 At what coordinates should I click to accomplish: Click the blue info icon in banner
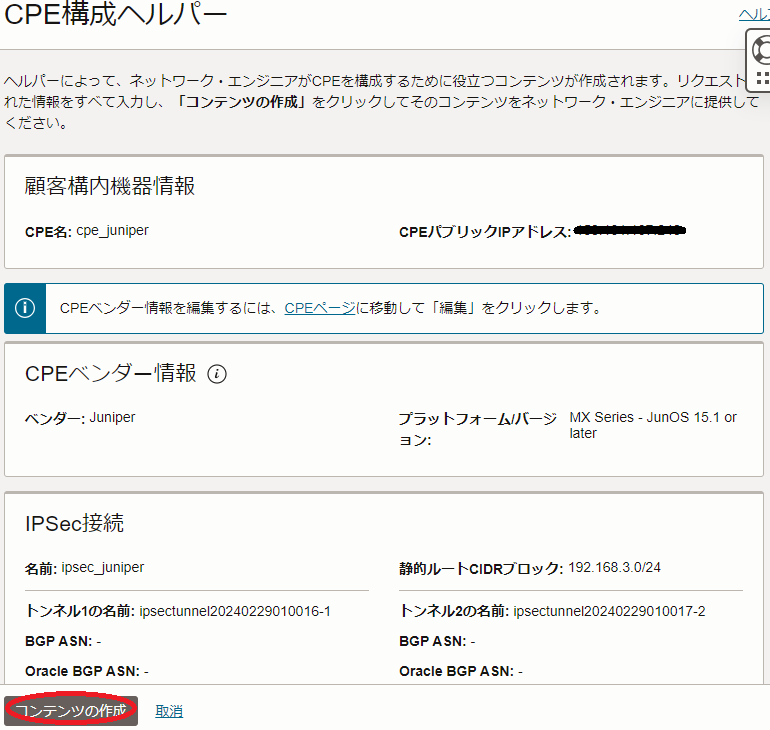point(25,308)
